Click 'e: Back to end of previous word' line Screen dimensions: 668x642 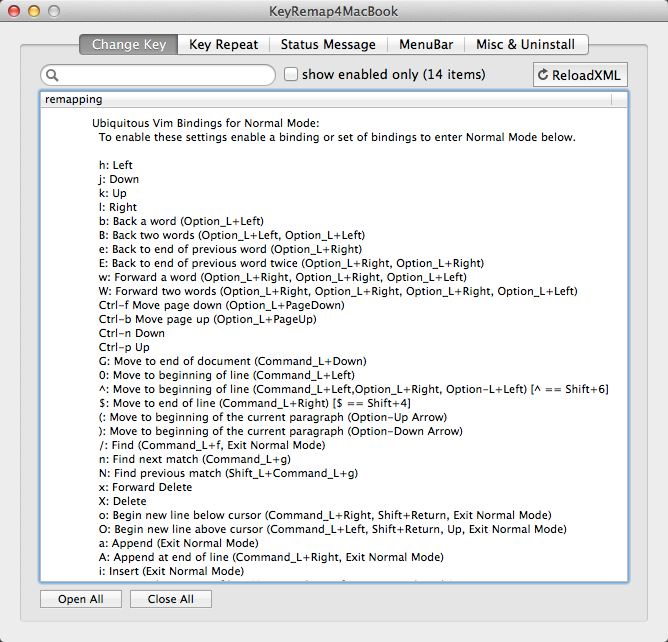click(x=230, y=249)
